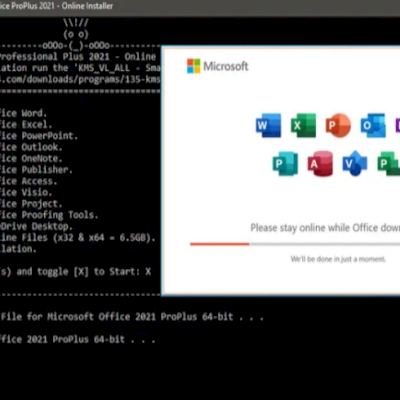Image resolution: width=400 pixels, height=400 pixels.
Task: Click the 'fice PowerPoint.' console line
Action: [x=39, y=136]
